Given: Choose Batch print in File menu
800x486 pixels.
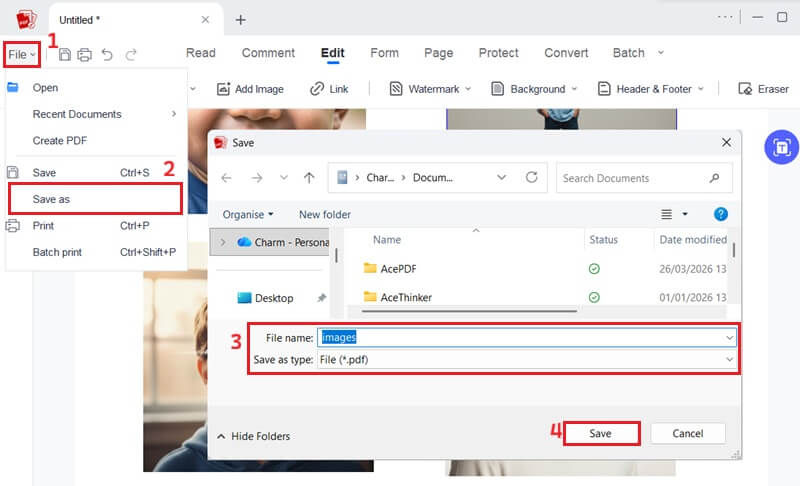Looking at the screenshot, I should [x=96, y=252].
